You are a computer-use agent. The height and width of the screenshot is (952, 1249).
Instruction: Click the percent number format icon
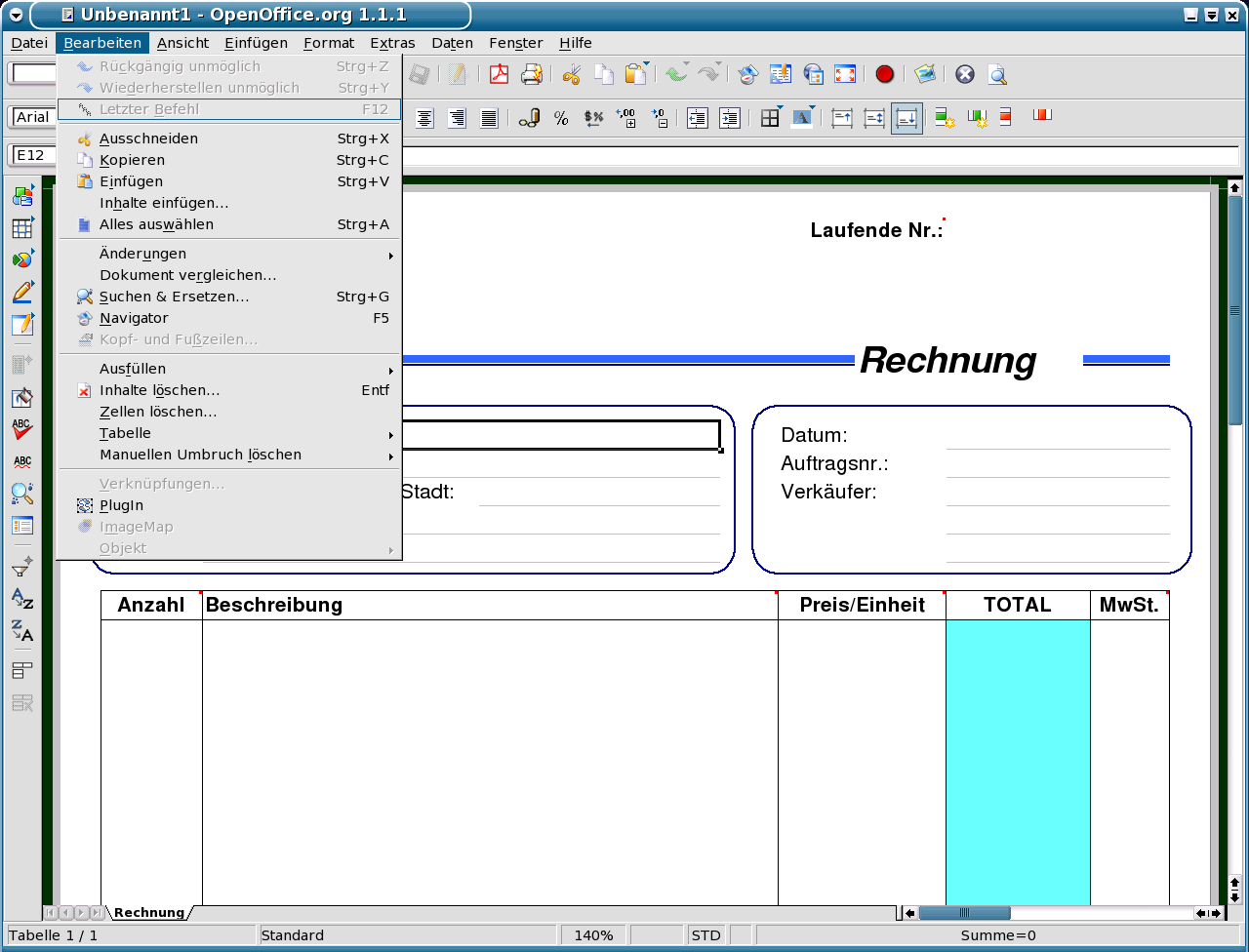coord(561,118)
